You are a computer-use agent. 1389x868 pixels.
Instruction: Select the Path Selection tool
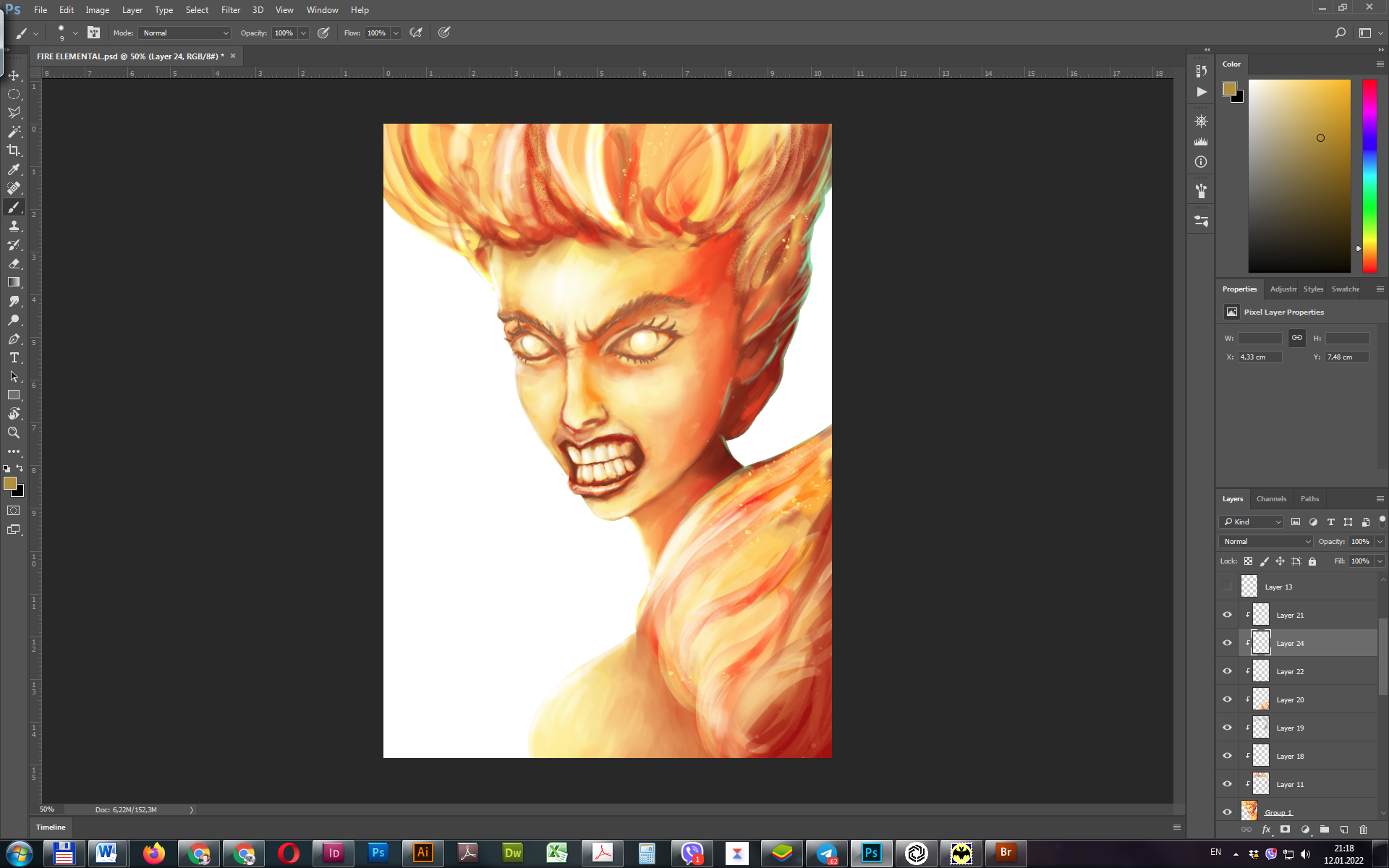click(x=14, y=376)
